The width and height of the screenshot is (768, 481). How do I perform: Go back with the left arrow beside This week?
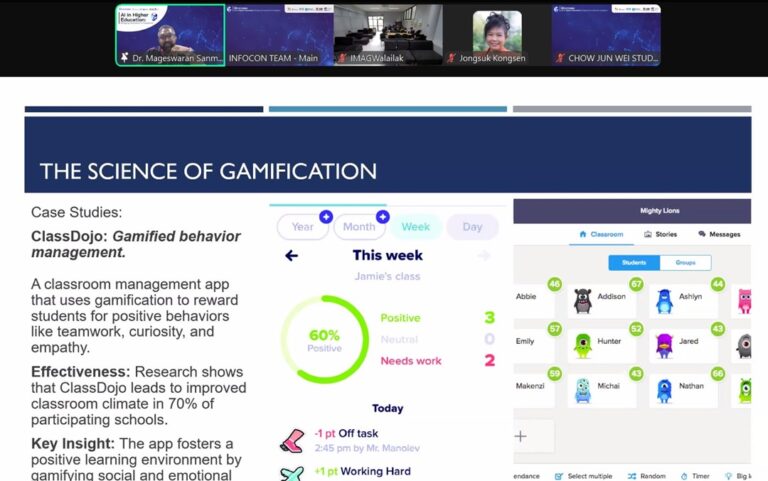point(291,255)
